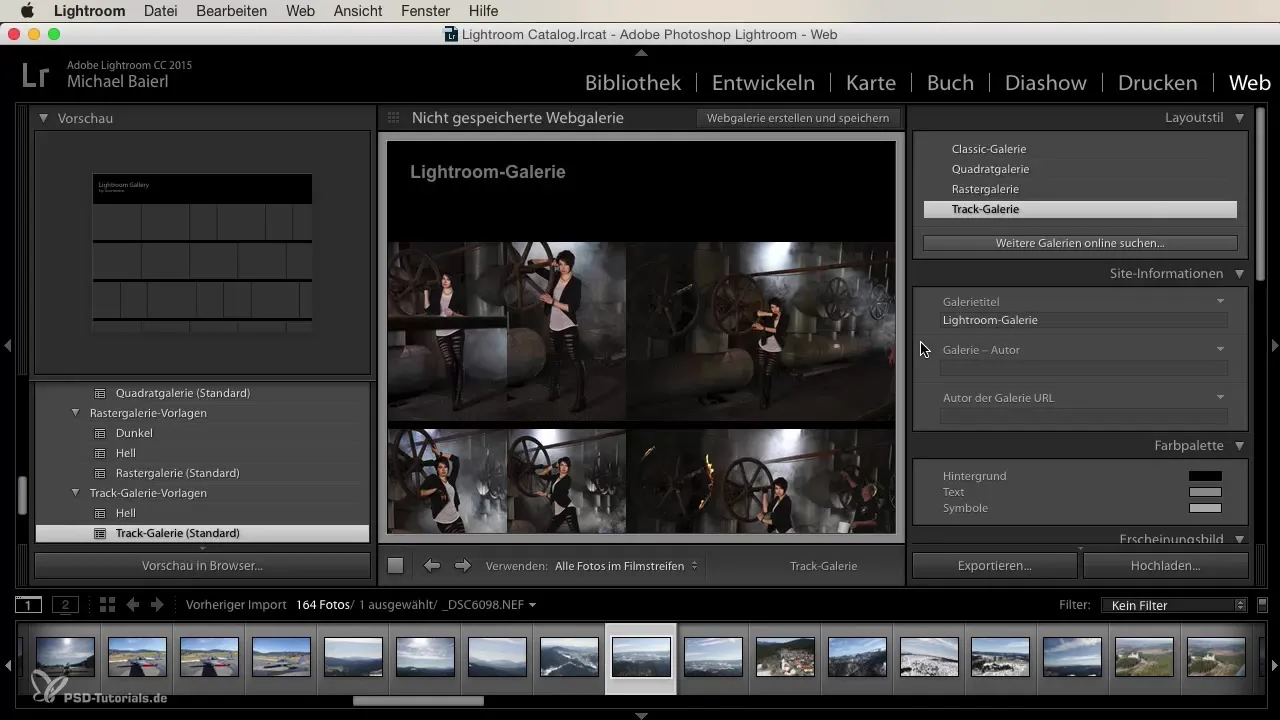Hide the right panel arrow
The image size is (1280, 720).
coord(1274,345)
